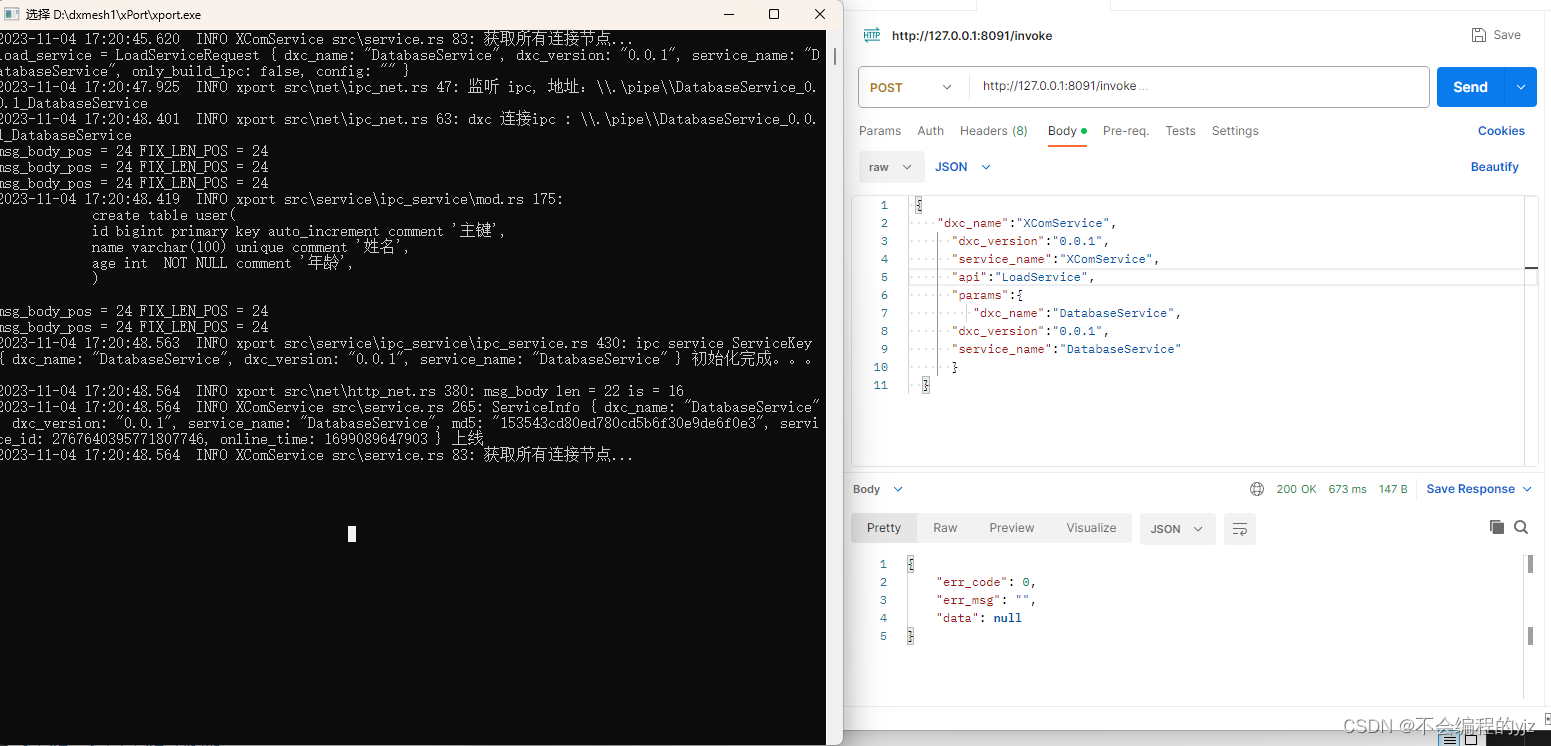Click the Save button label
The height and width of the screenshot is (746, 1551).
pos(1506,35)
